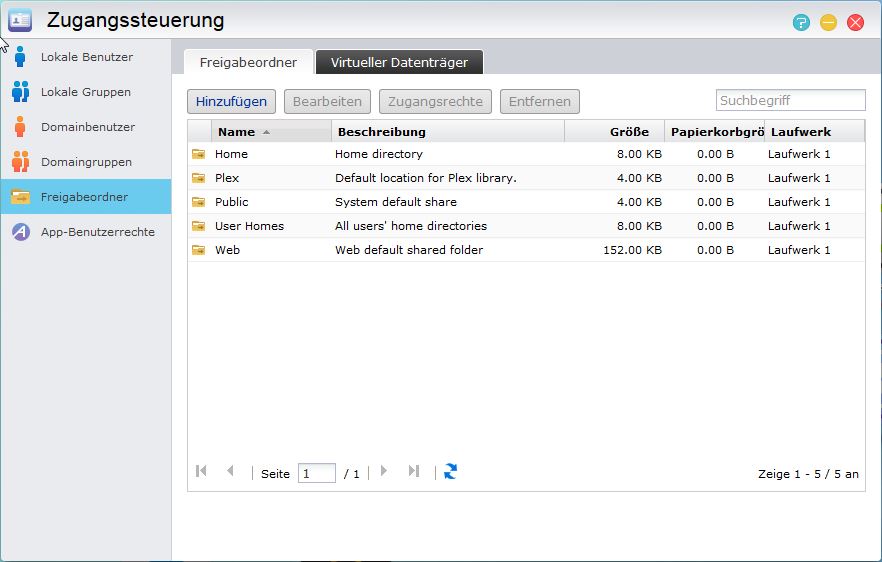Click the Bearbeiten button
The height and width of the screenshot is (562, 882).
327,101
